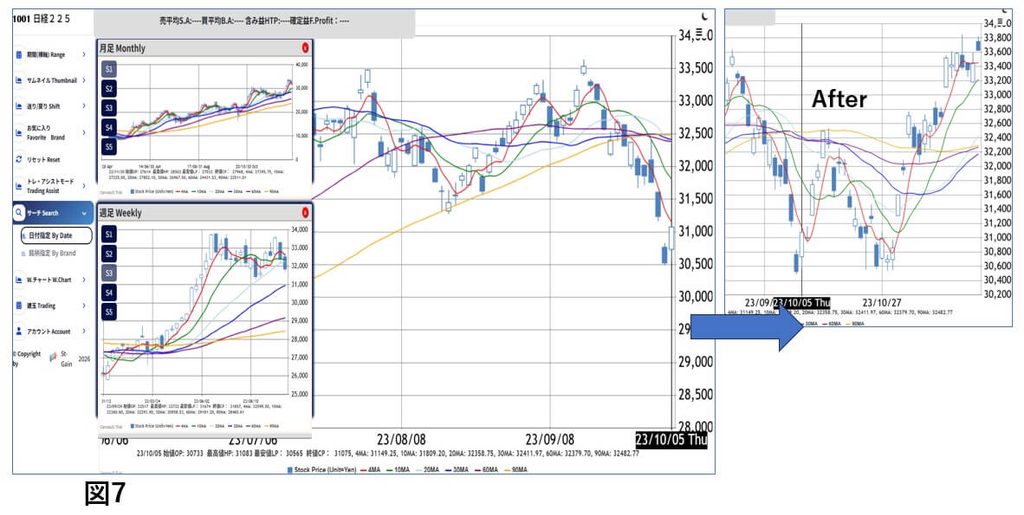This screenshot has width=1024, height=515.
Task: Open the Account label
Action: [x=48, y=331]
